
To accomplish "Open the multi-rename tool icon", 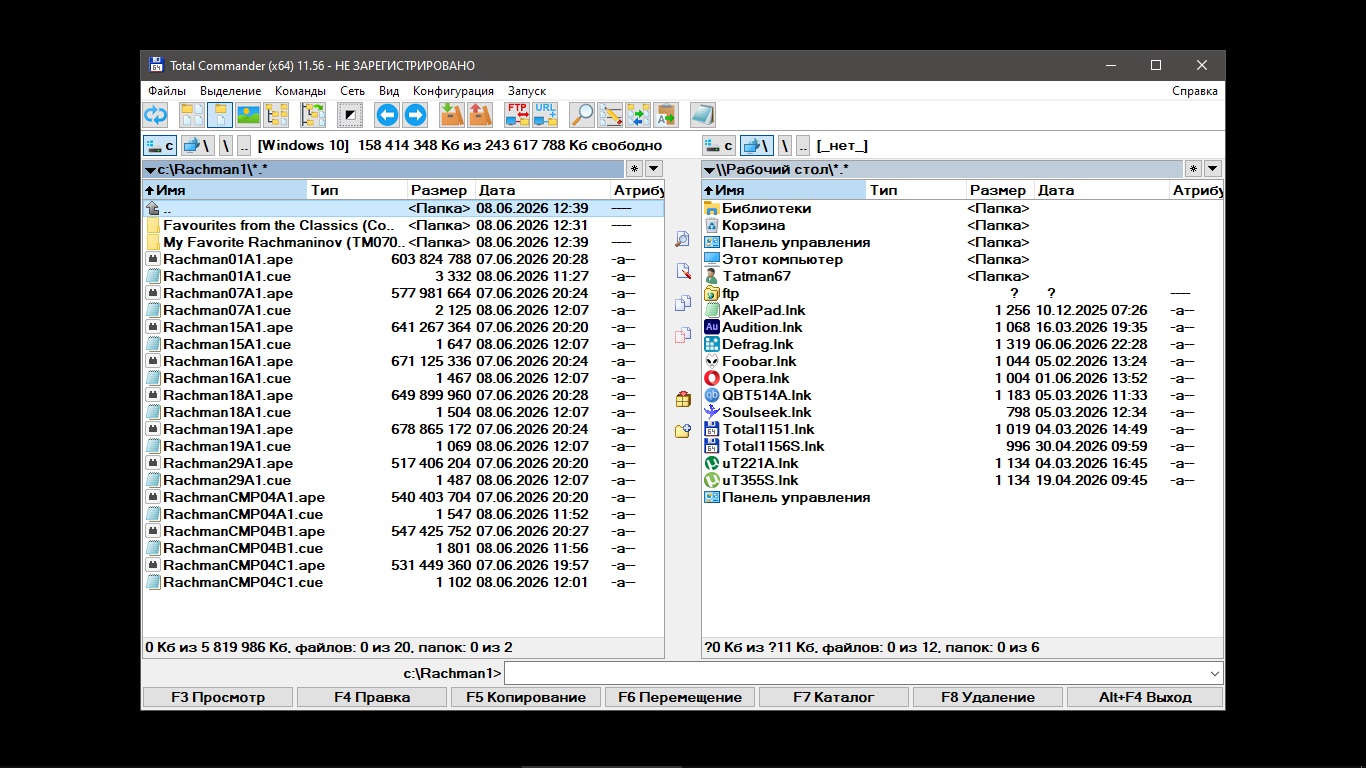I will [610, 115].
